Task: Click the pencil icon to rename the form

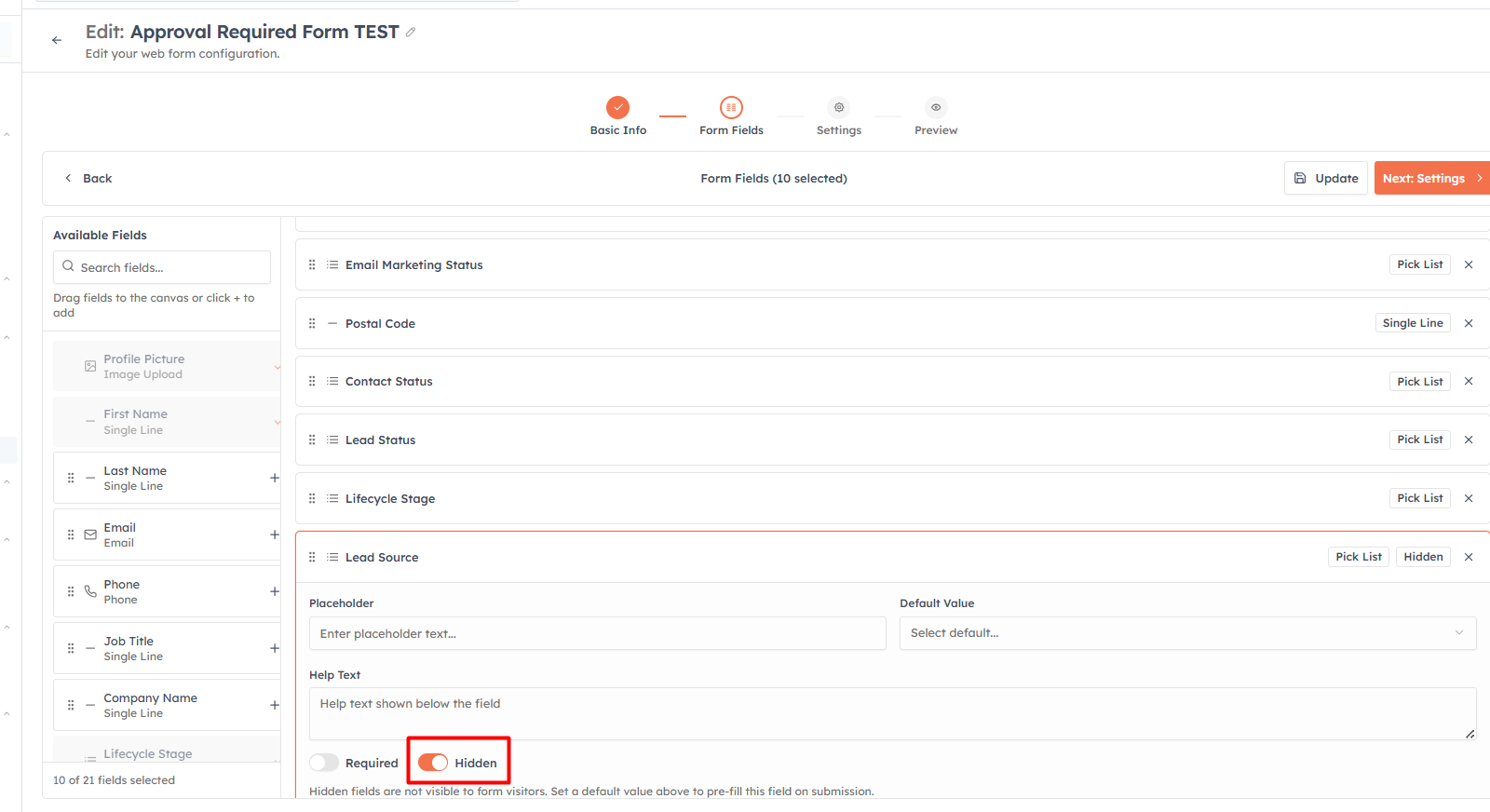Action: [x=411, y=32]
